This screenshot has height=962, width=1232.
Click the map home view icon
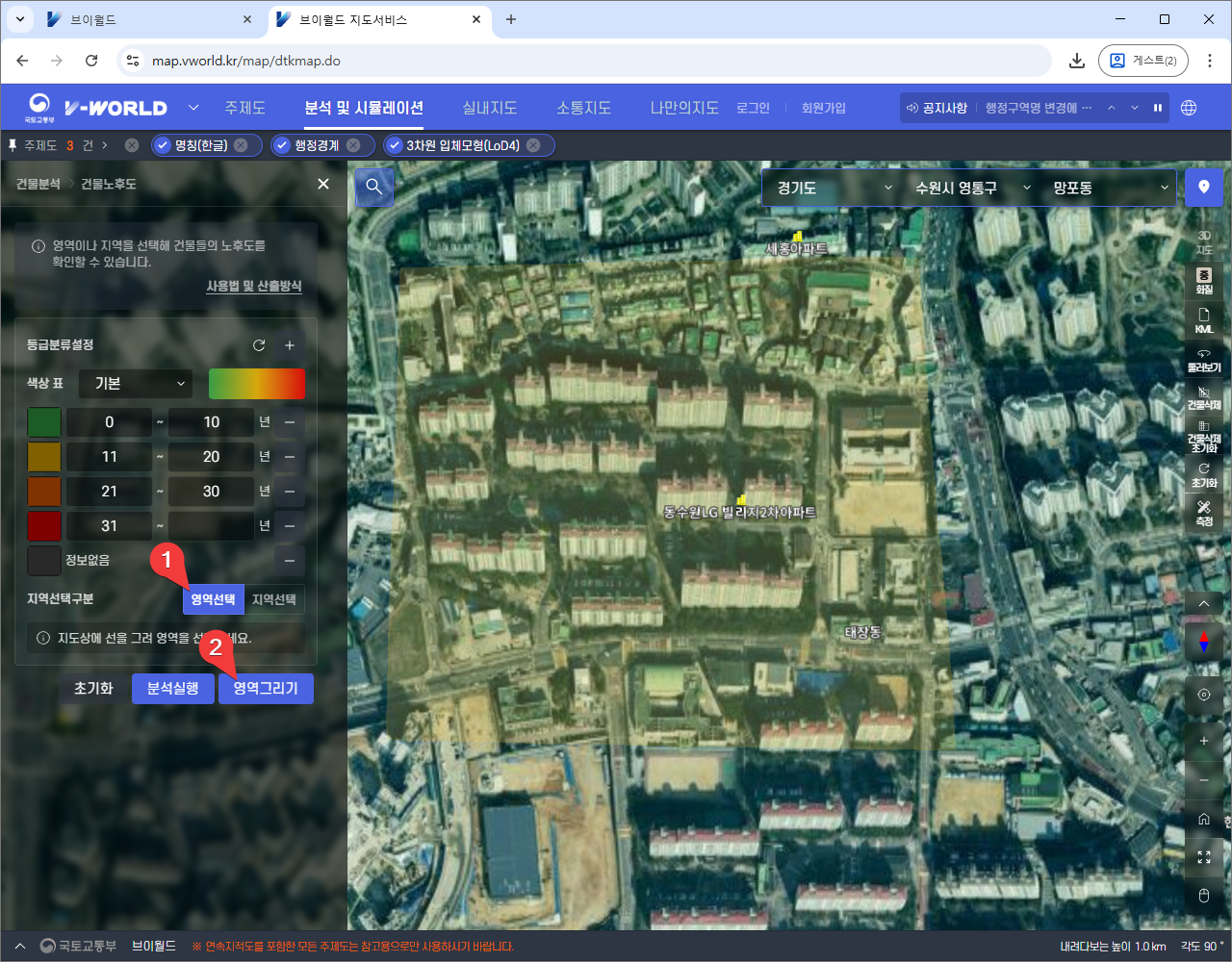[x=1204, y=819]
